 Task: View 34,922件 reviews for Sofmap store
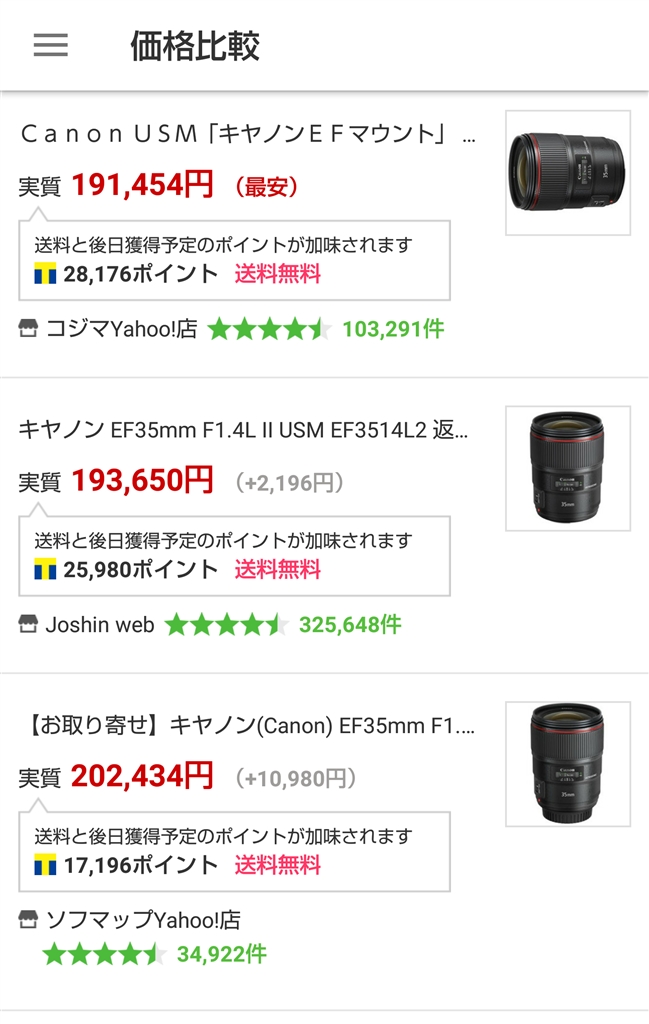pyautogui.click(x=222, y=954)
